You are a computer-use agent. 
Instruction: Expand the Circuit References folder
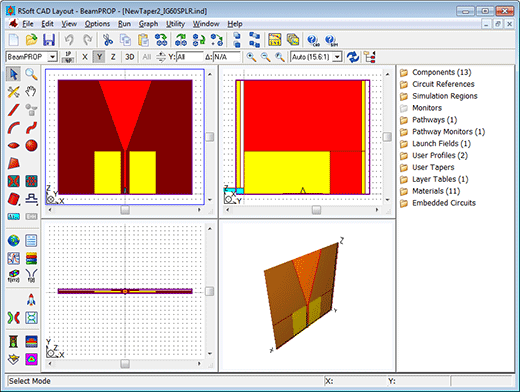coord(437,84)
